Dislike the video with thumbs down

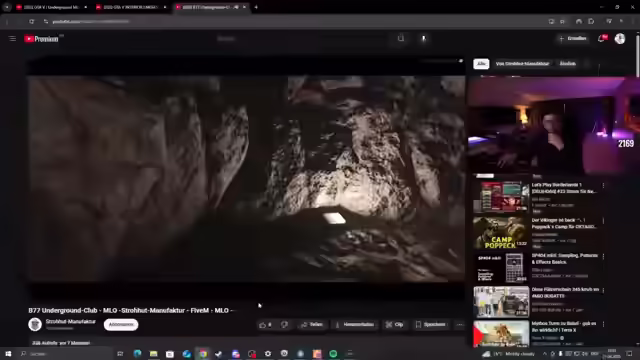coord(284,325)
